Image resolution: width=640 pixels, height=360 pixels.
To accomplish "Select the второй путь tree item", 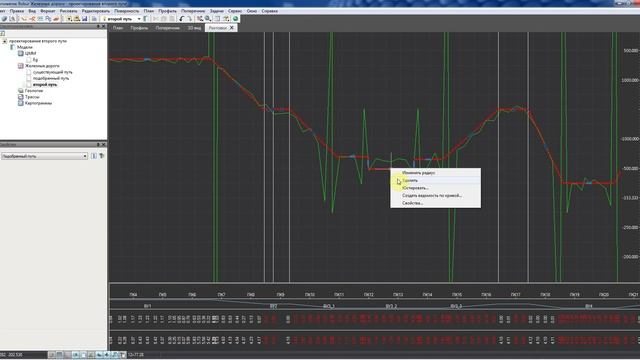I will coord(45,84).
